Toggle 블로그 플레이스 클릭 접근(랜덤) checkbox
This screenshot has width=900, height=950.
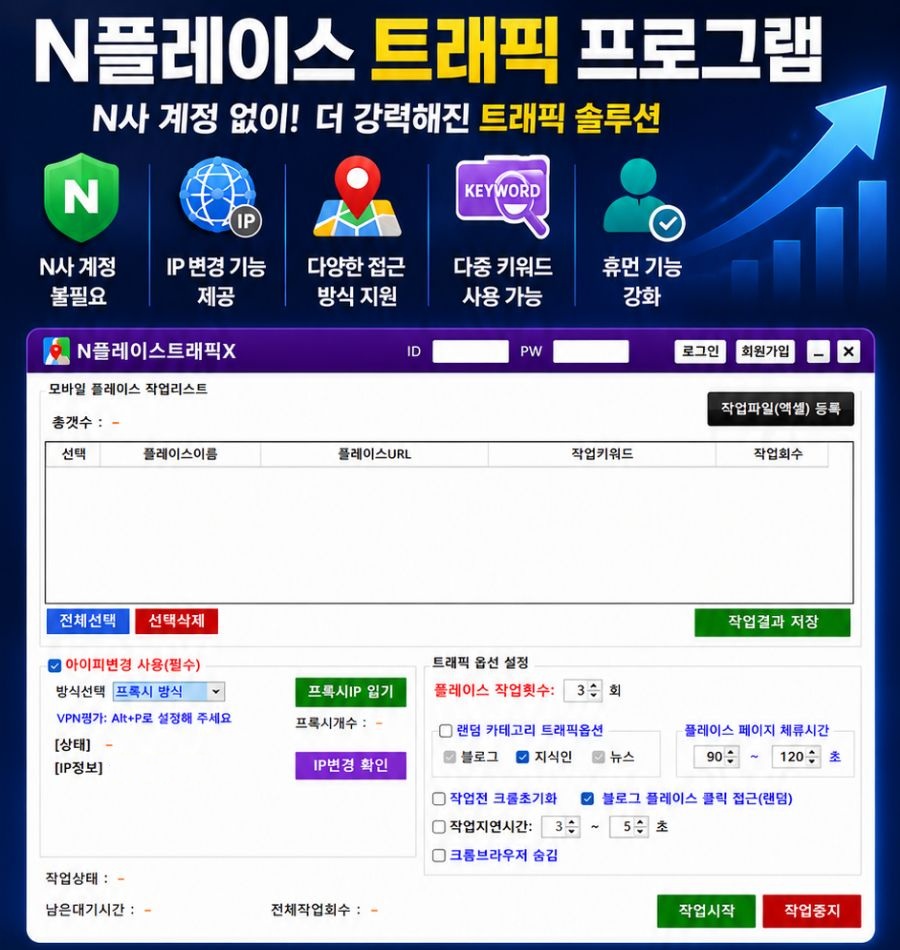(587, 799)
